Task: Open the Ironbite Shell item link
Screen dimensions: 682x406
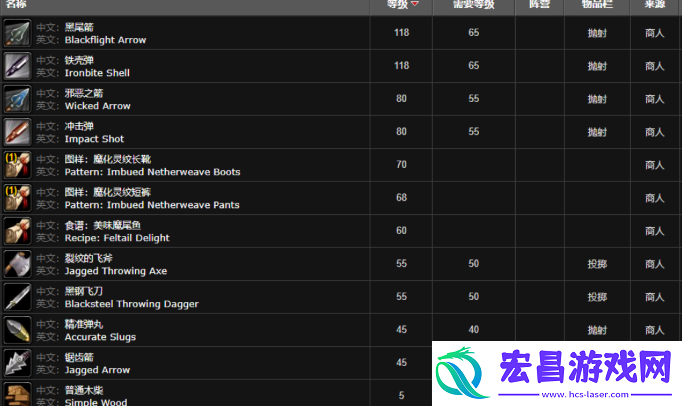Action: click(x=97, y=73)
